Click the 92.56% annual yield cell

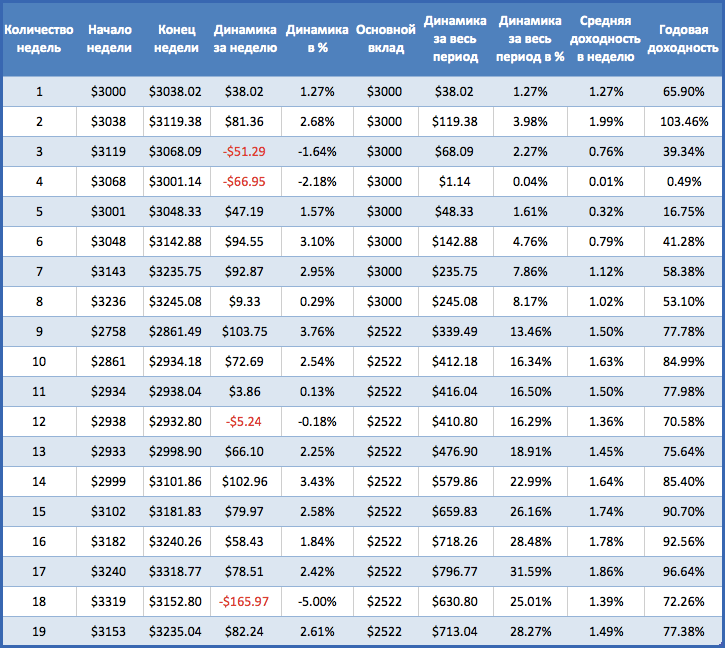[x=683, y=542]
